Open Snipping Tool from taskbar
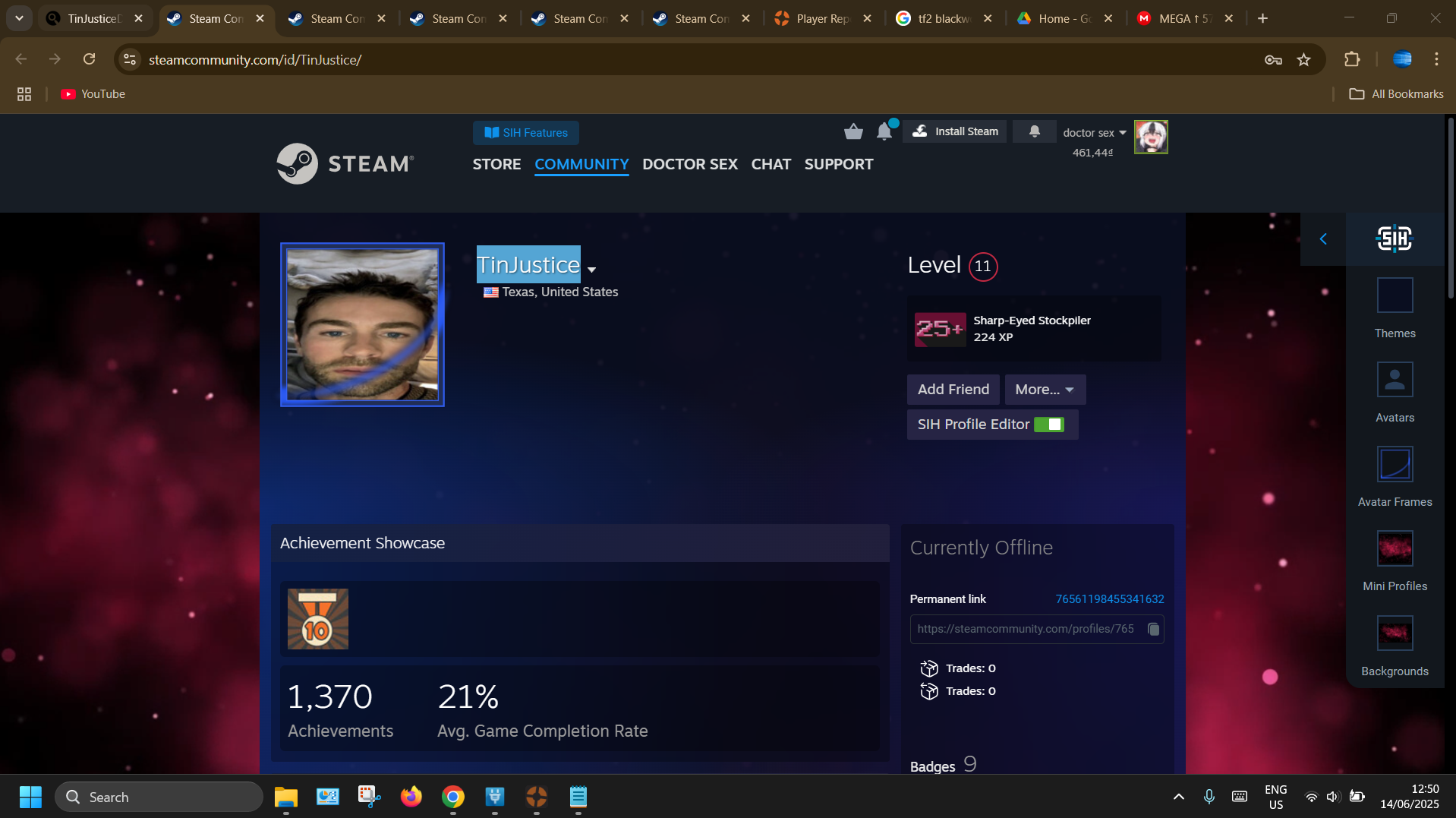This screenshot has width=1456, height=818. click(370, 797)
